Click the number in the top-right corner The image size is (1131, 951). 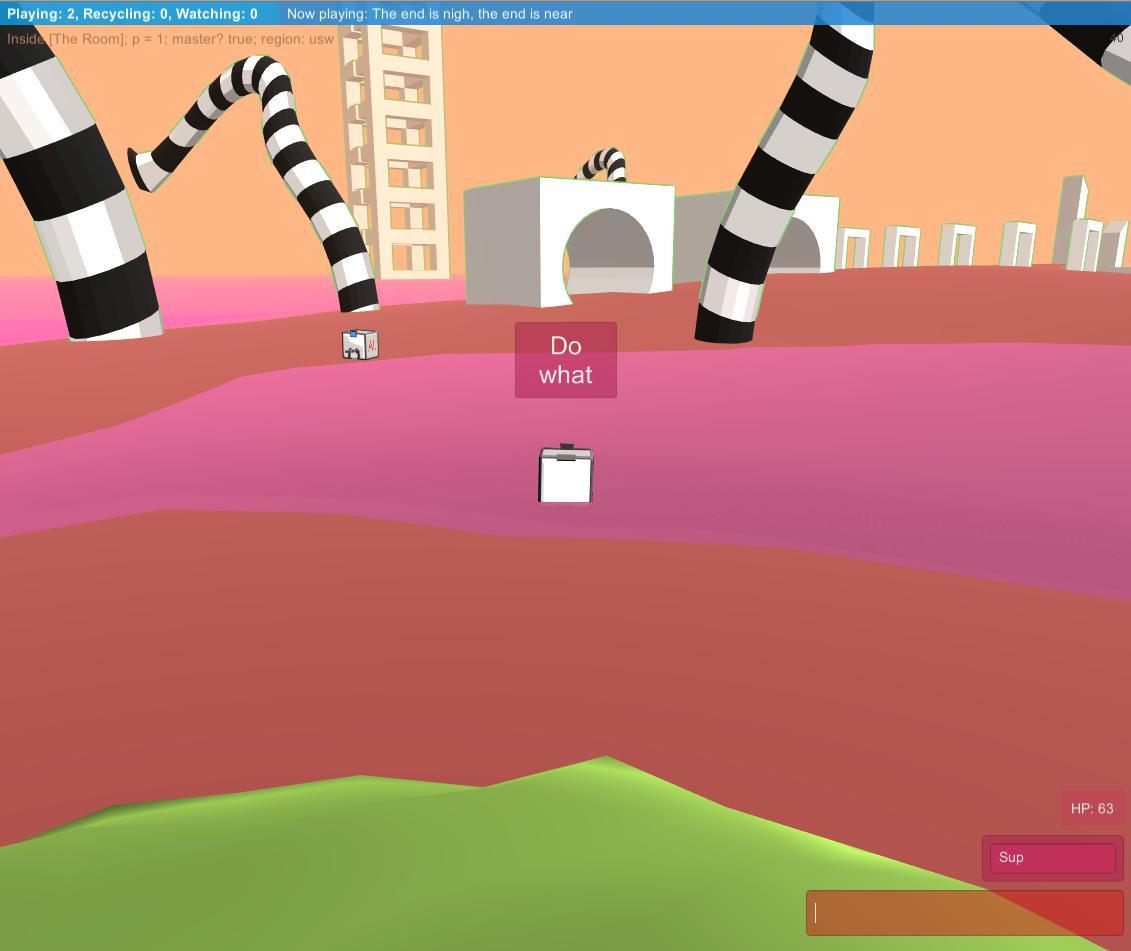pos(1115,39)
